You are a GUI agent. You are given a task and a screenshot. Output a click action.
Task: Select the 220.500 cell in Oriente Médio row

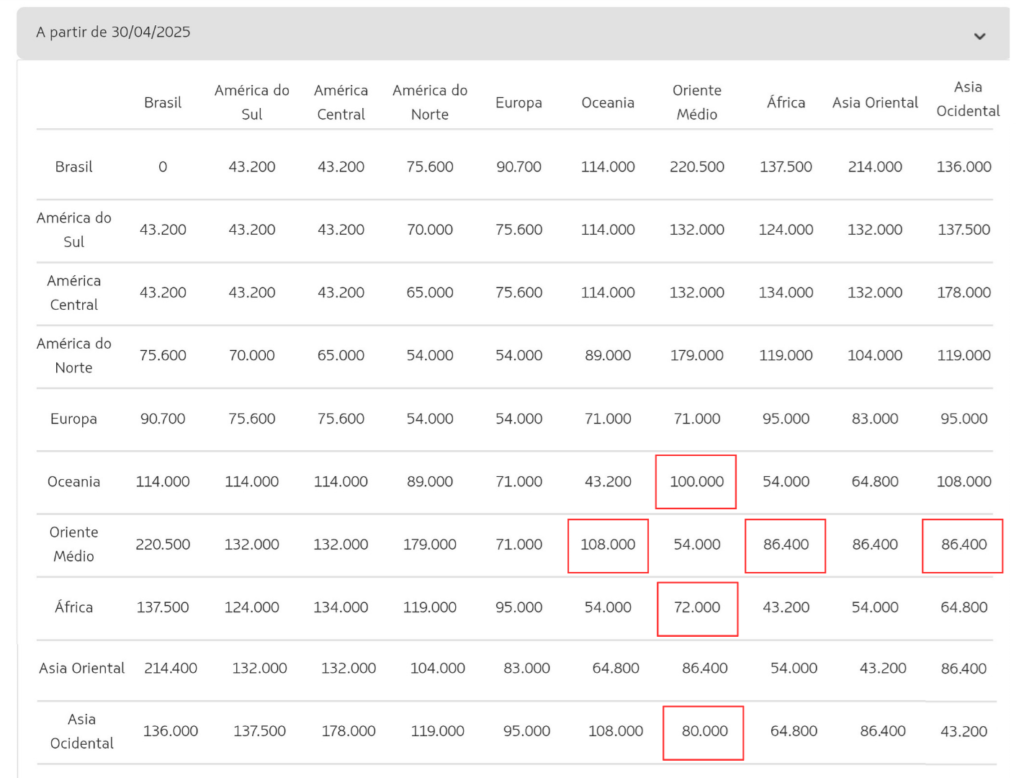point(162,544)
